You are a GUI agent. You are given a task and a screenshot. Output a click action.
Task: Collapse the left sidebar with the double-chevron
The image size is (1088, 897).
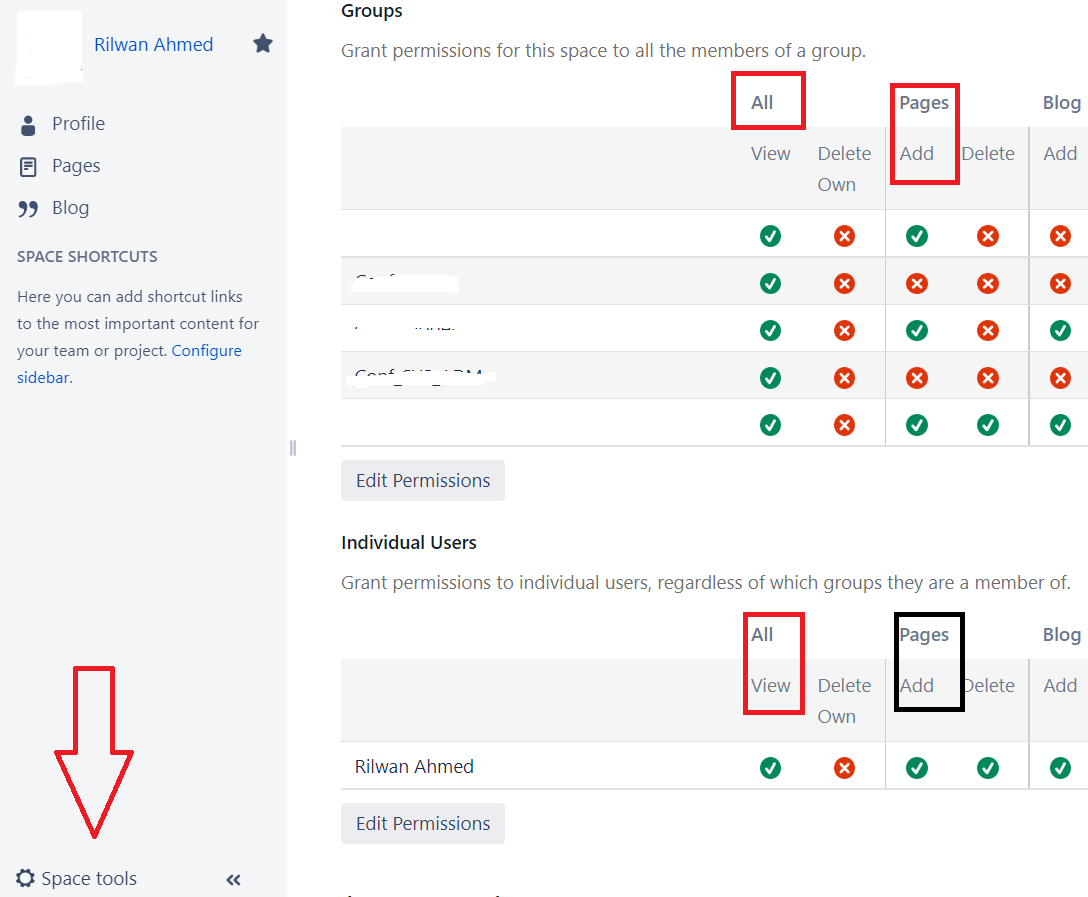[233, 879]
